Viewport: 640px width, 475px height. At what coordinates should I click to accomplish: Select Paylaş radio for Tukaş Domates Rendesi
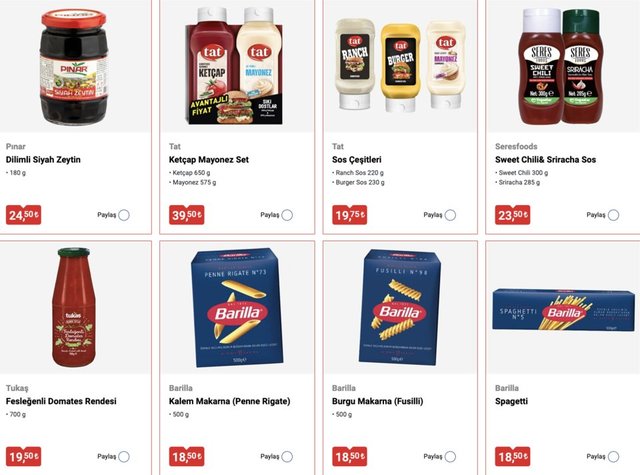coord(124,457)
